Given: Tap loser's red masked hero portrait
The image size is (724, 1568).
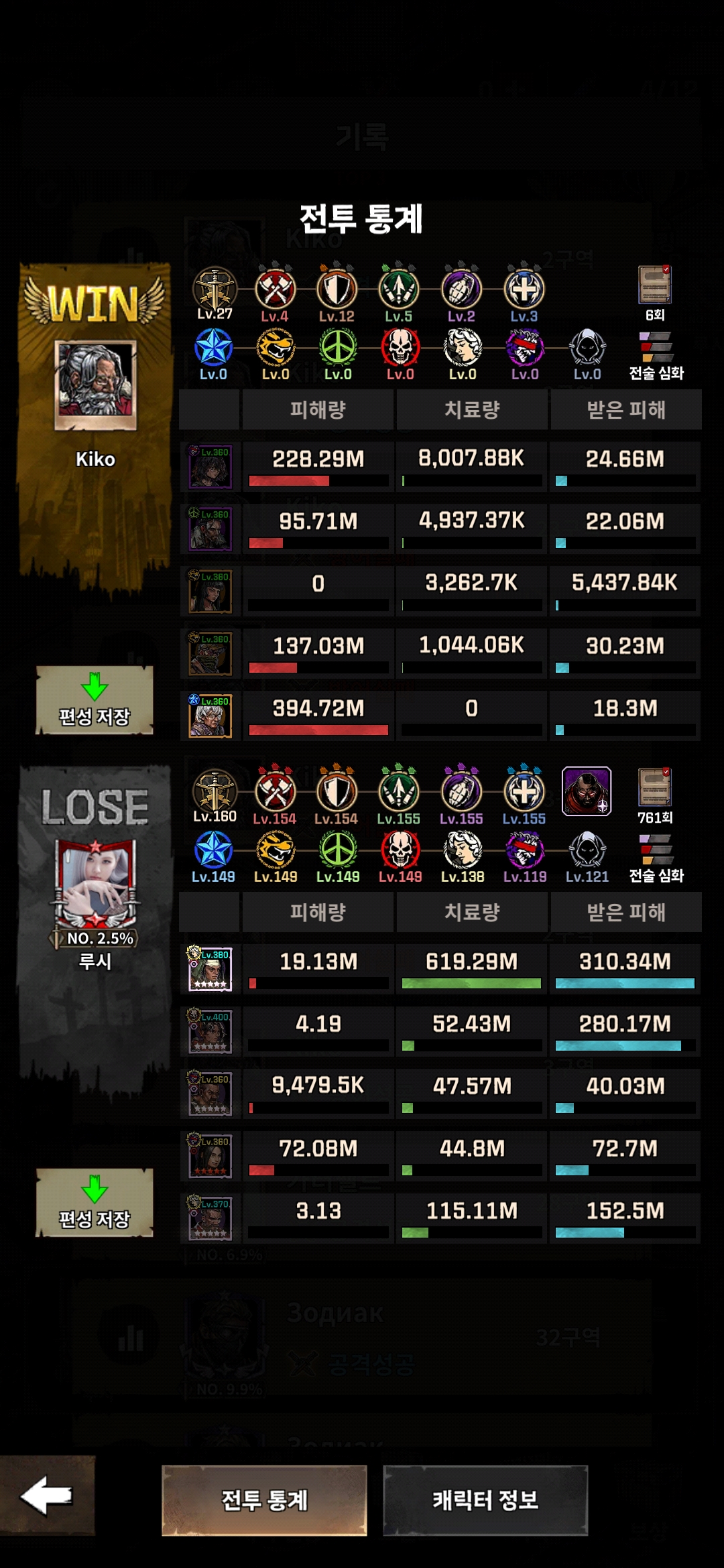Looking at the screenshot, I should (587, 791).
